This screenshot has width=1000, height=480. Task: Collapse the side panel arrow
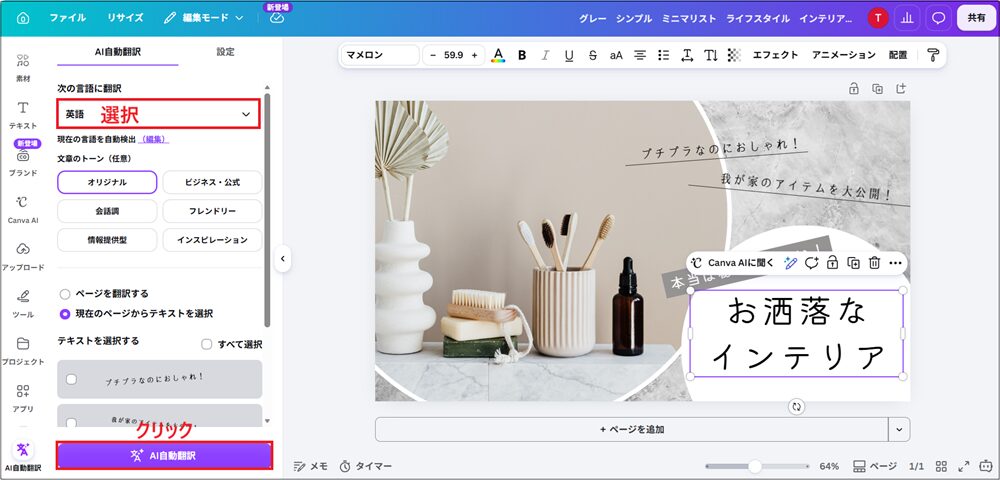coord(283,259)
